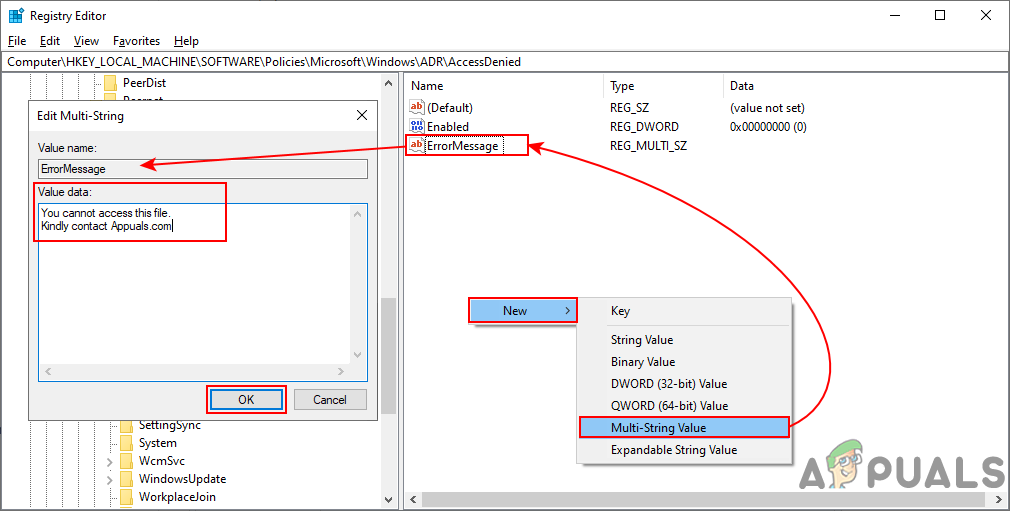
Task: Choose Multi-String Value option
Action: coord(684,427)
